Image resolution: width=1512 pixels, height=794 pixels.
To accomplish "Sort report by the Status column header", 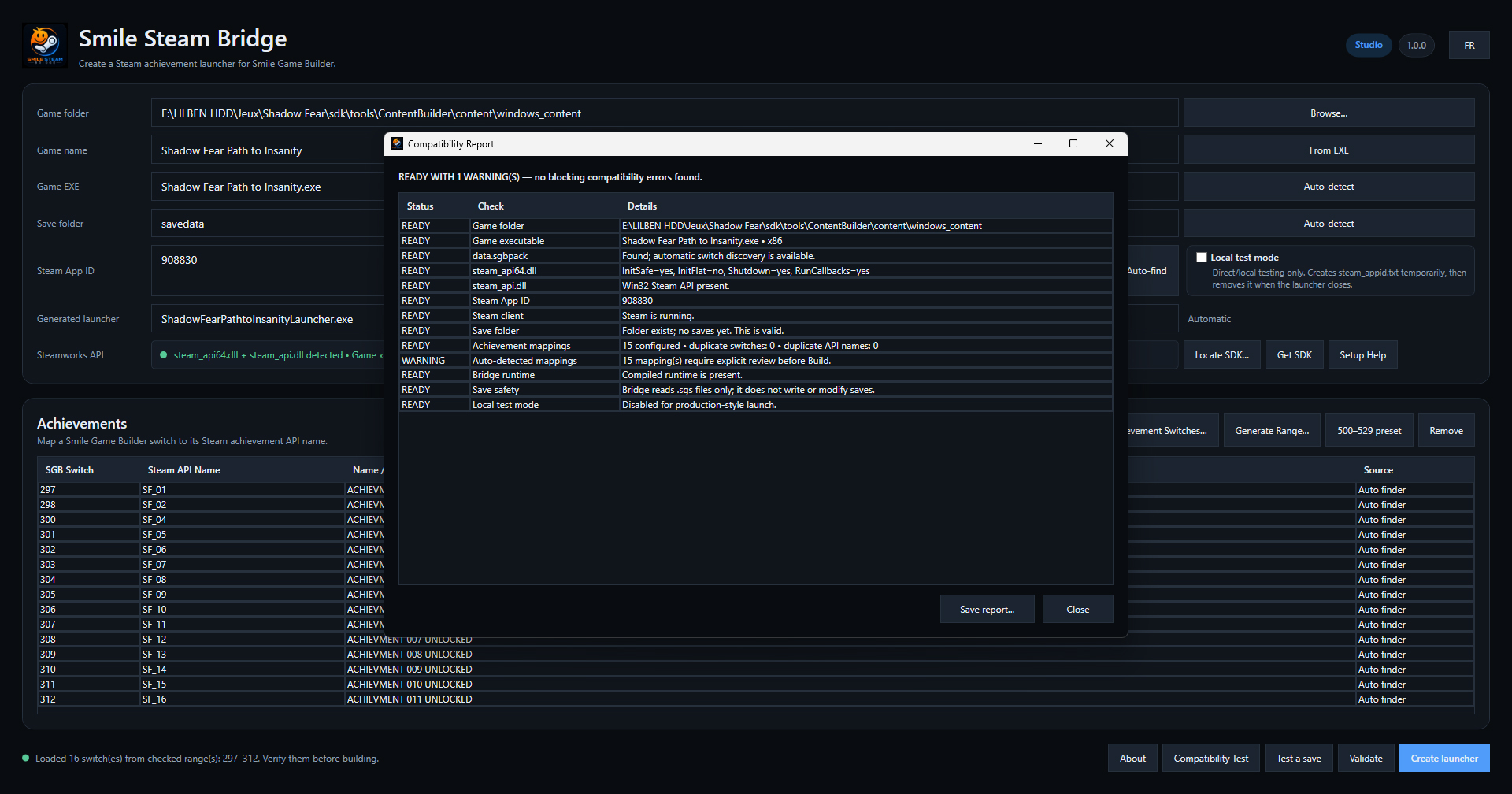I will (435, 206).
